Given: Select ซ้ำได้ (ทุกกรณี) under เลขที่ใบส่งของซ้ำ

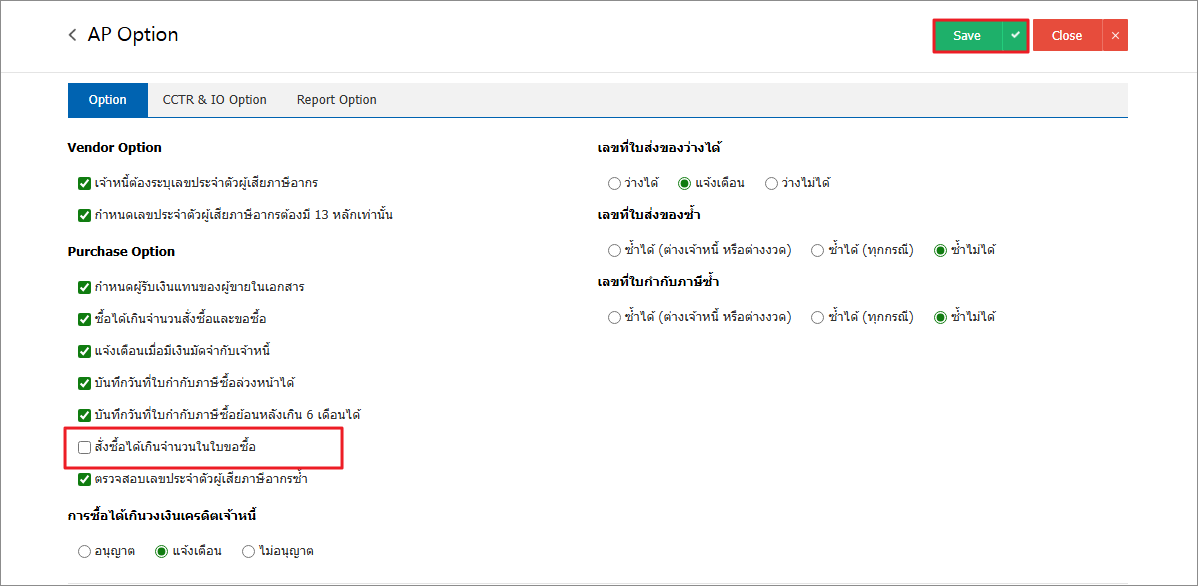Looking at the screenshot, I should tap(818, 250).
